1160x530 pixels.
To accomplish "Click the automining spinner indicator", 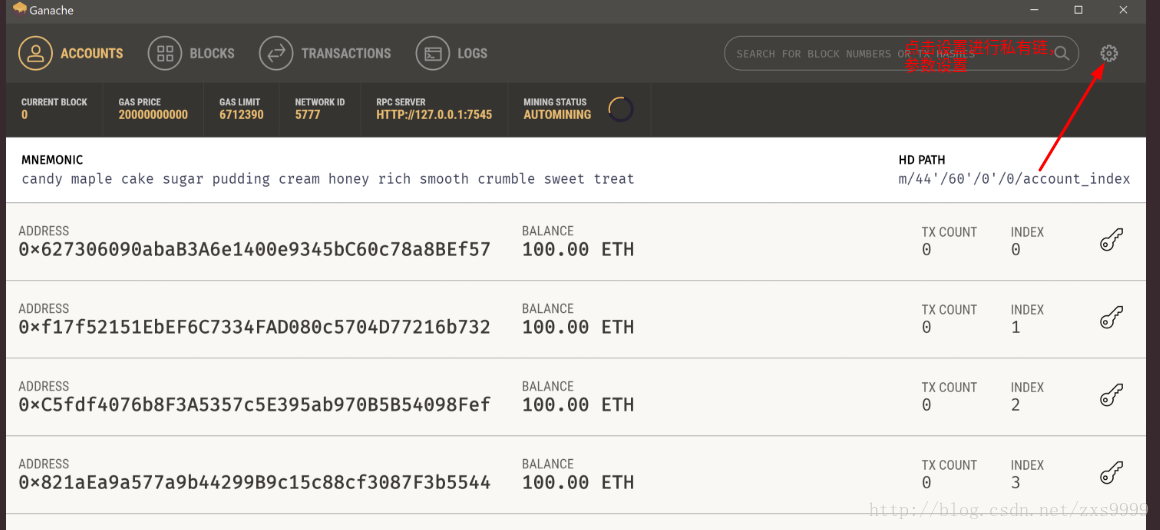I will click(x=621, y=109).
